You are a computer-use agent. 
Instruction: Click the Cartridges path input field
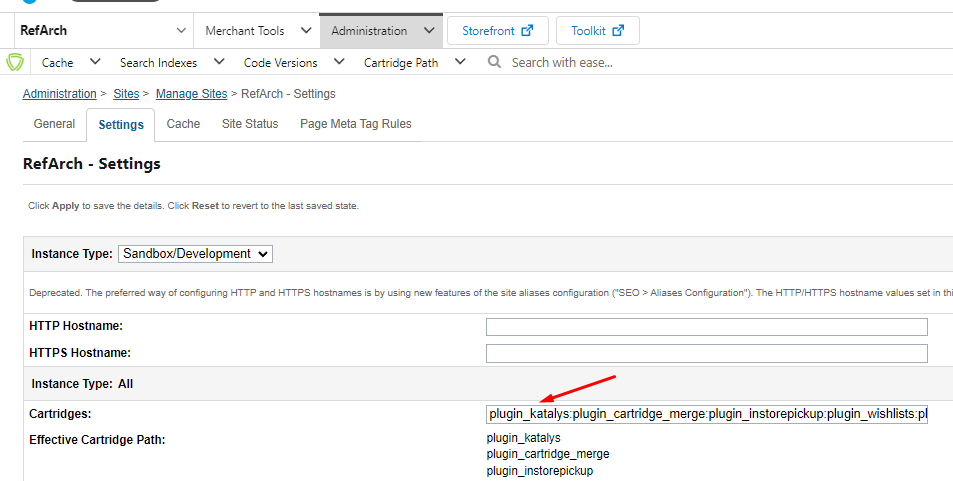(x=706, y=414)
